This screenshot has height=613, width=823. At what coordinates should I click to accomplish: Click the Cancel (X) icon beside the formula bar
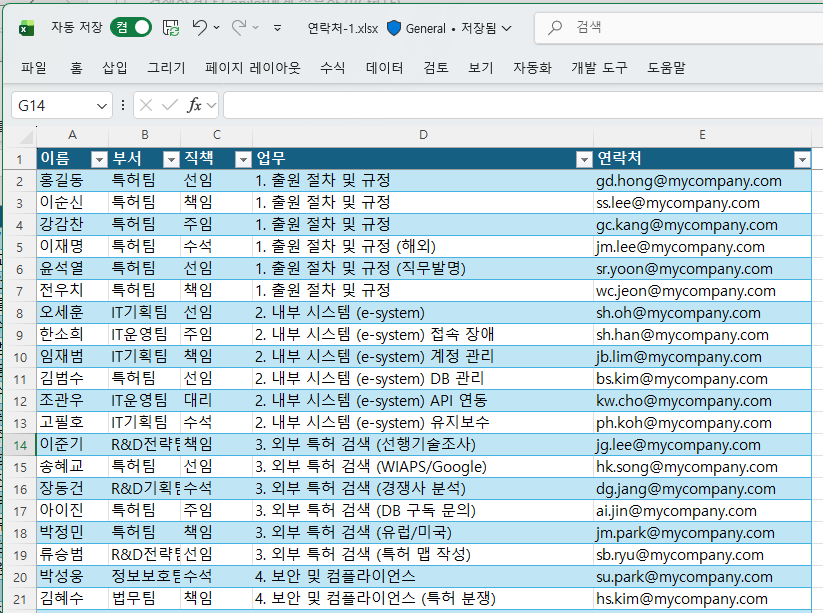coord(146,104)
